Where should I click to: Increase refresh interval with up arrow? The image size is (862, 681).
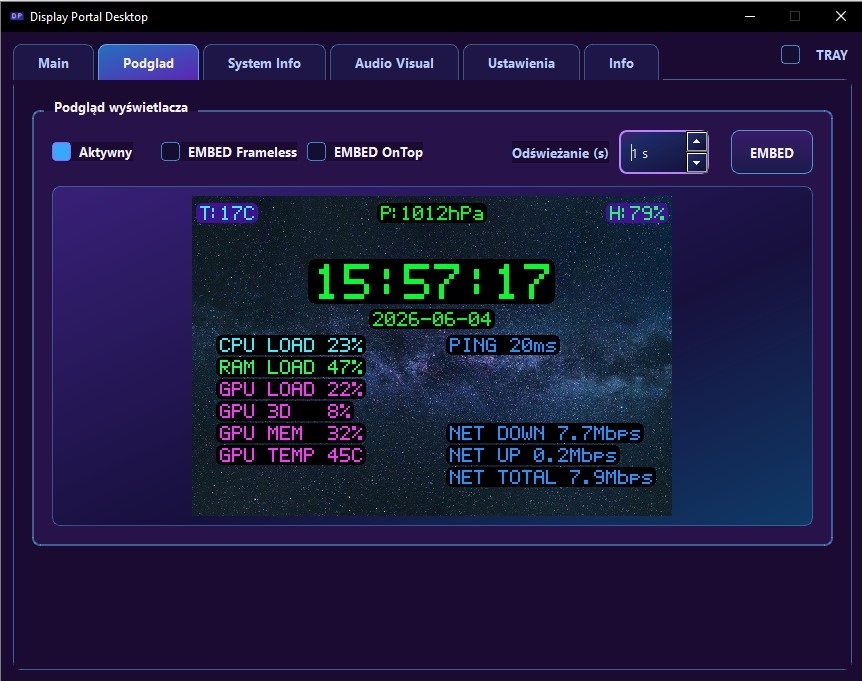(697, 142)
